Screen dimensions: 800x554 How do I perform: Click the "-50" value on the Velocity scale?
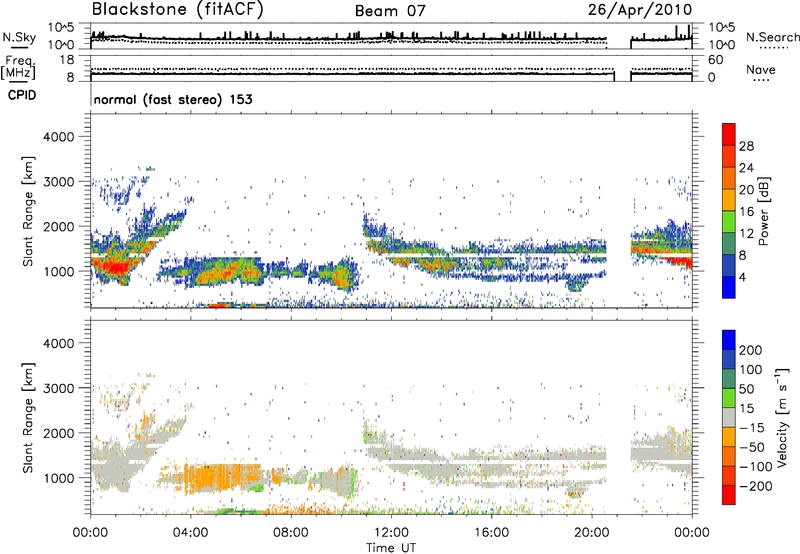click(x=752, y=447)
